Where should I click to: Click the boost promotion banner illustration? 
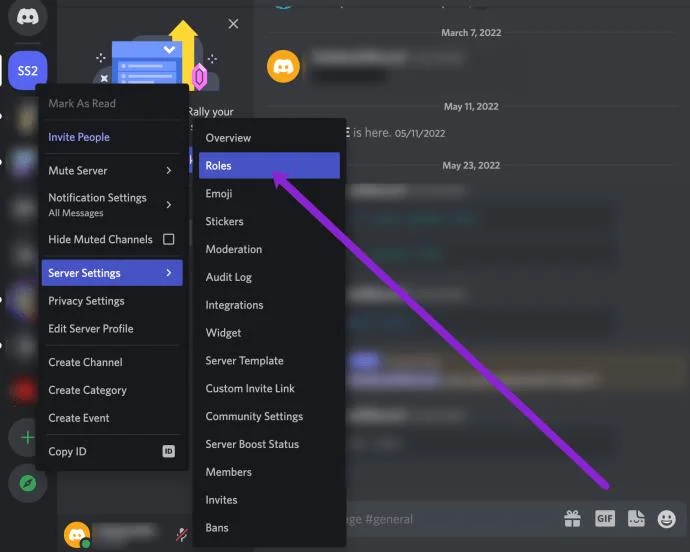(x=156, y=54)
